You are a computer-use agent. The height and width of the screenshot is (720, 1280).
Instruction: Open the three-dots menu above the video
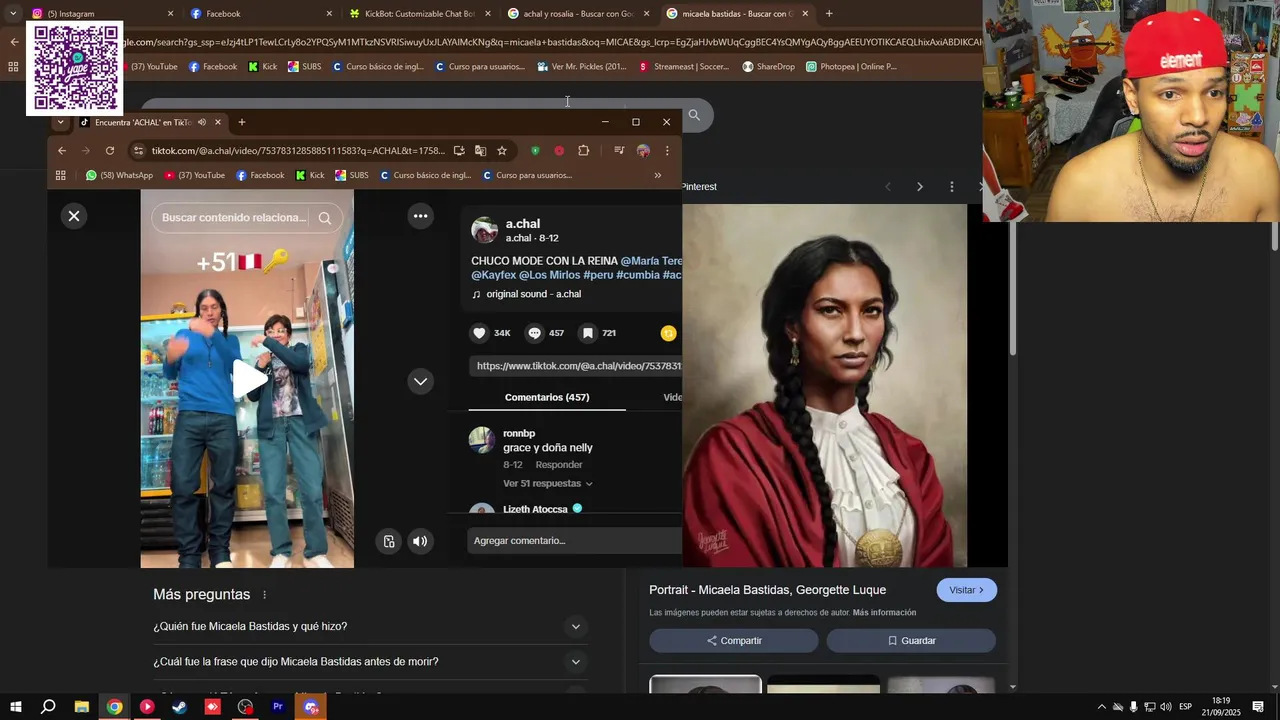(421, 216)
